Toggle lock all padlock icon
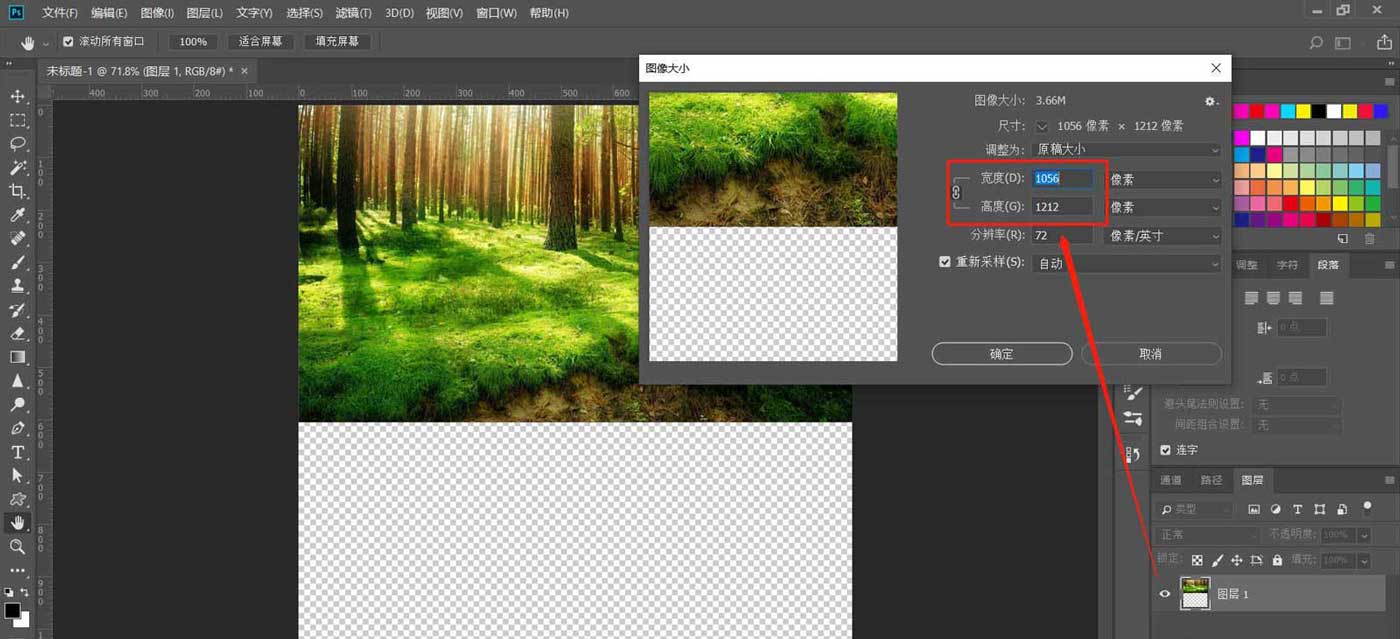 pos(1276,561)
